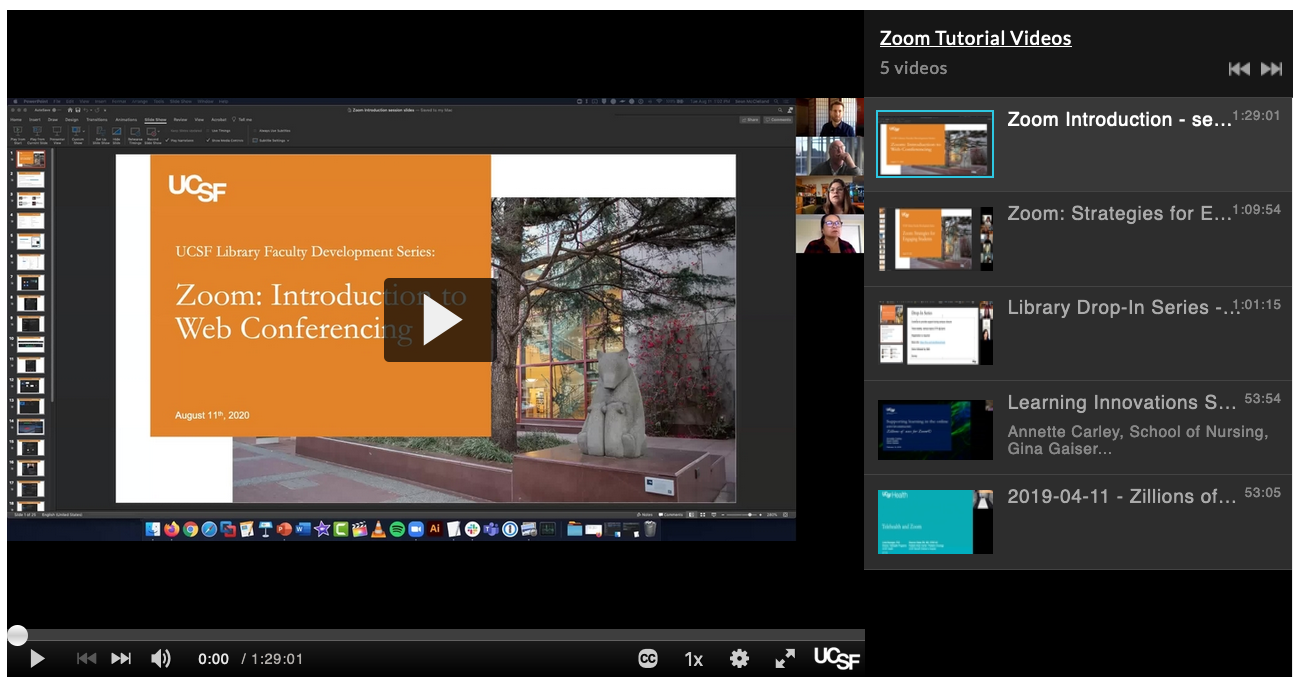Open the player settings gear menu

click(x=739, y=658)
